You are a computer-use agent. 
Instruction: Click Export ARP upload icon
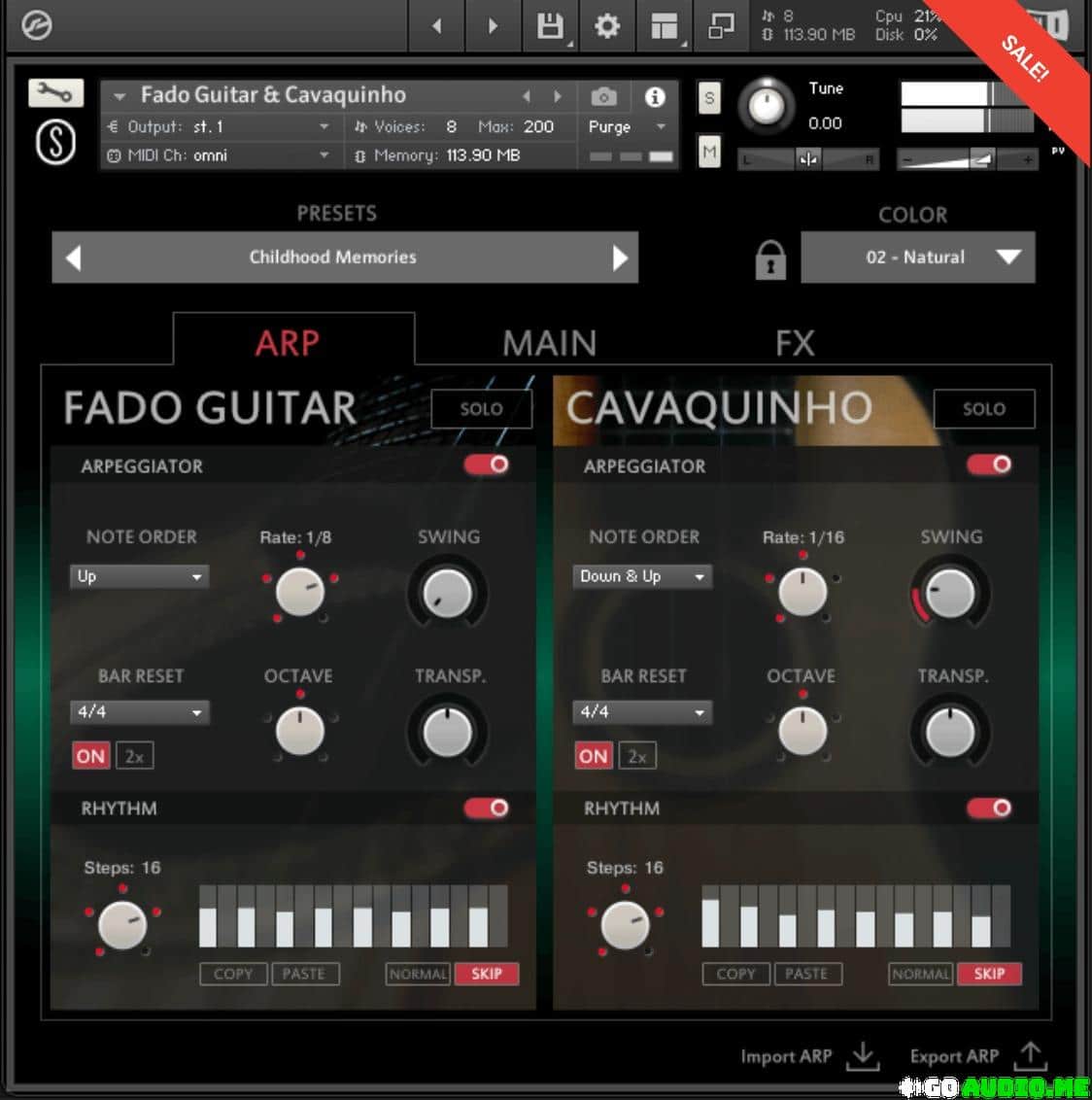[x=1030, y=1056]
